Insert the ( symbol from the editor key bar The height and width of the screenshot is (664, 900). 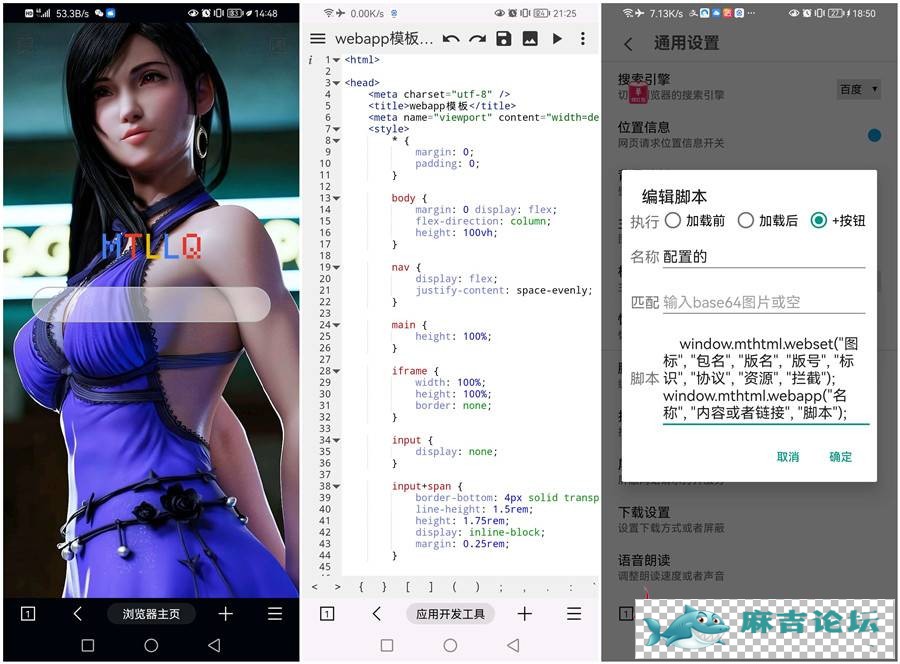pos(454,587)
